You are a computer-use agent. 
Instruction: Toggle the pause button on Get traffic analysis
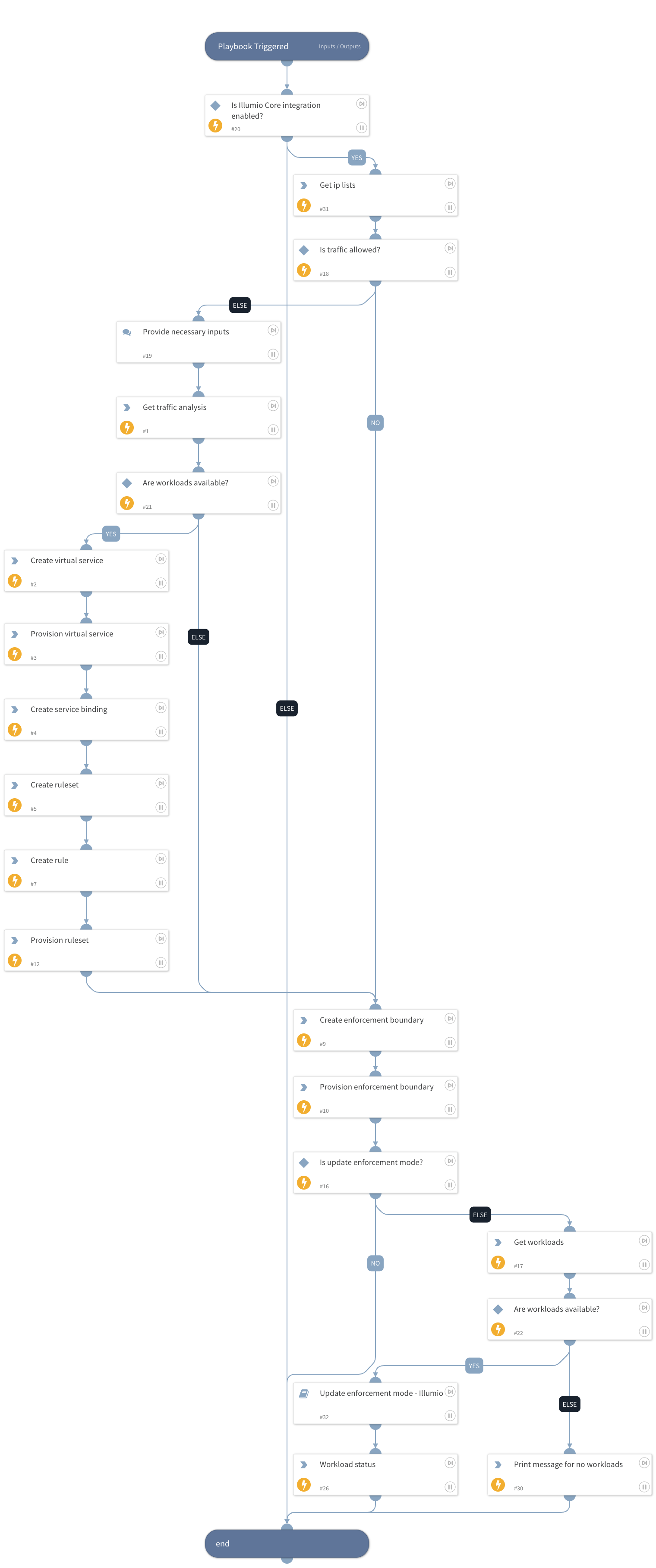(273, 430)
